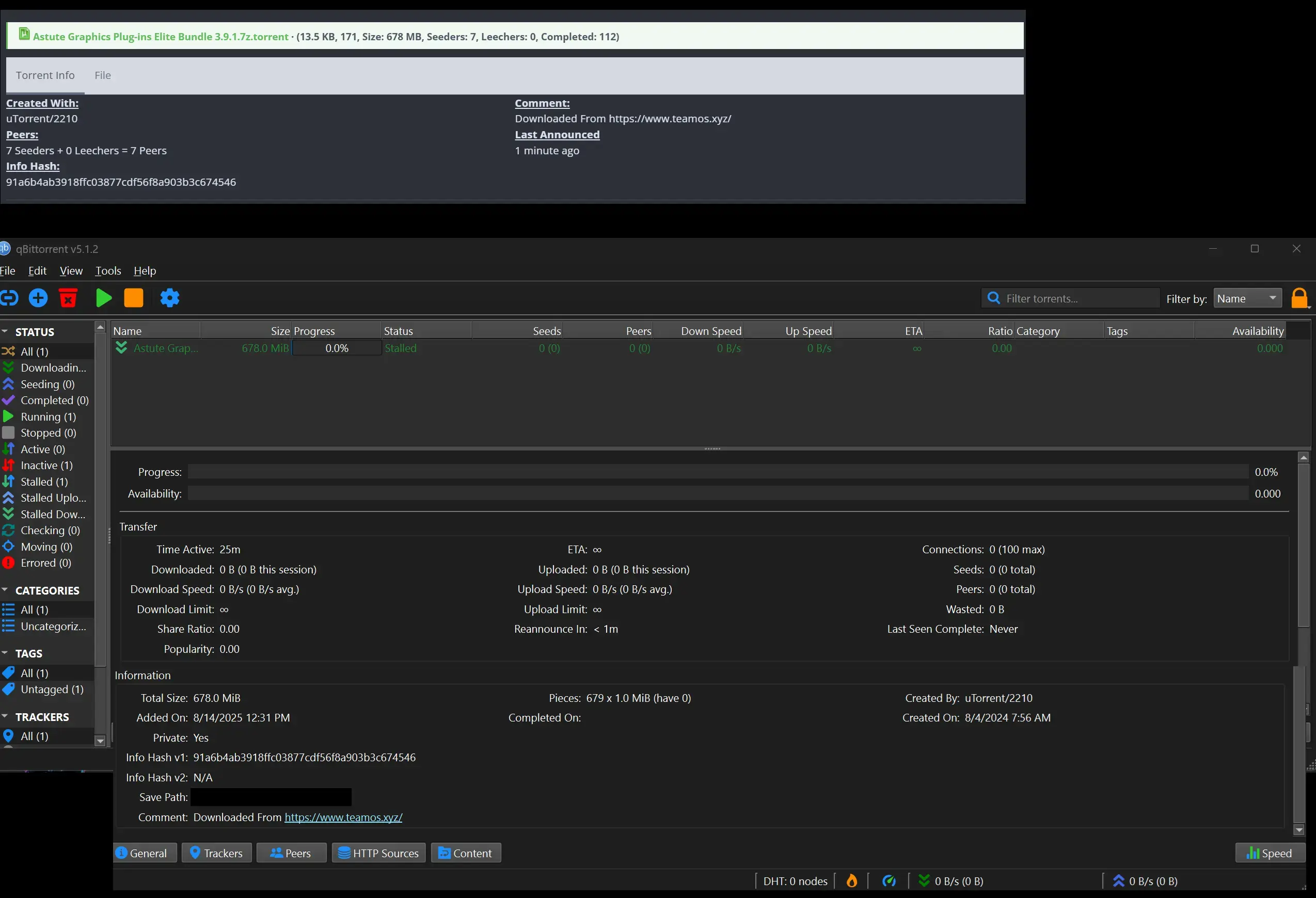
Task: Select the Errored (0) status filter
Action: (45, 563)
